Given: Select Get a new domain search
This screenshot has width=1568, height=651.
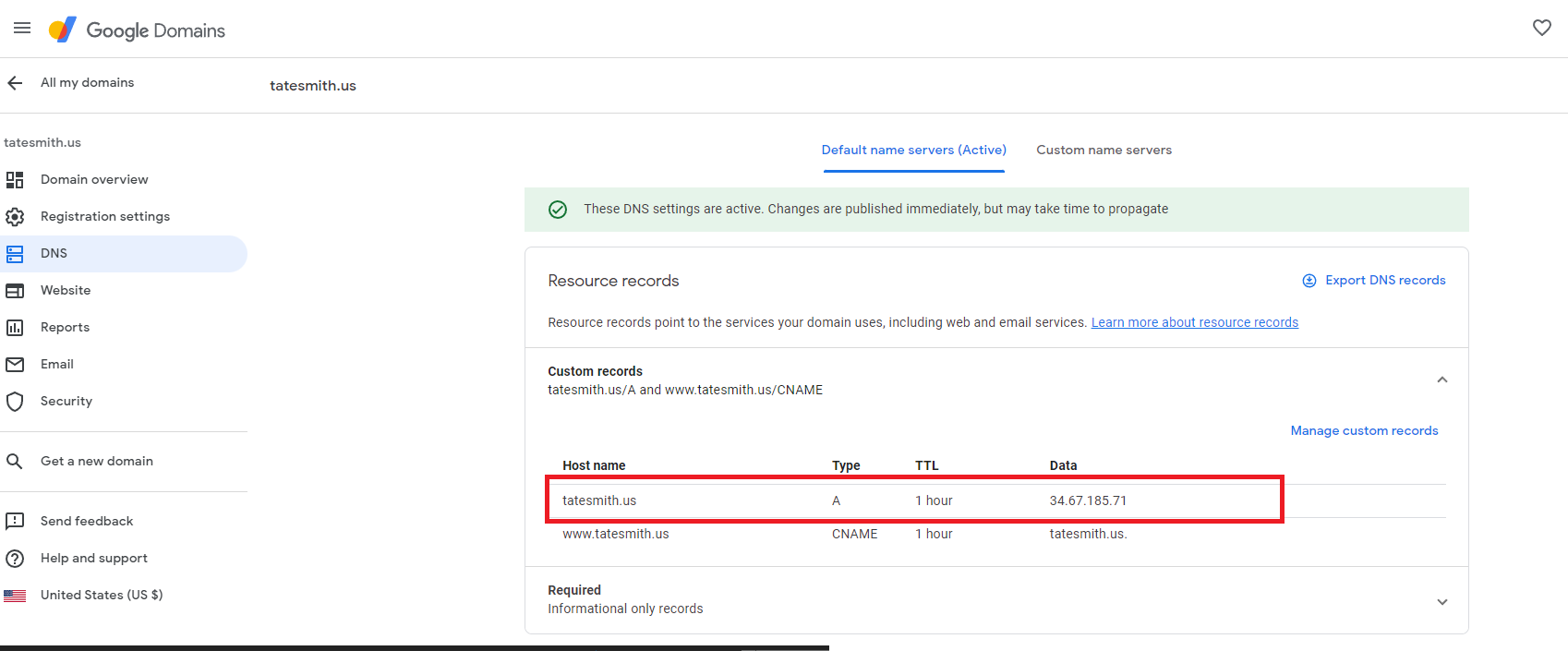Looking at the screenshot, I should tap(96, 461).
